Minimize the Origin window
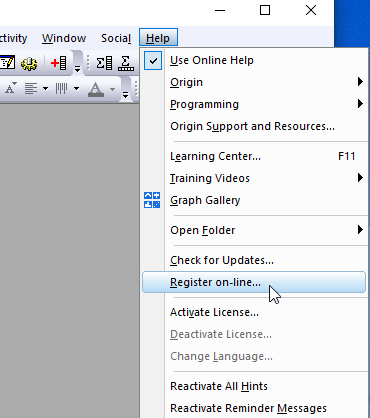 (220, 10)
